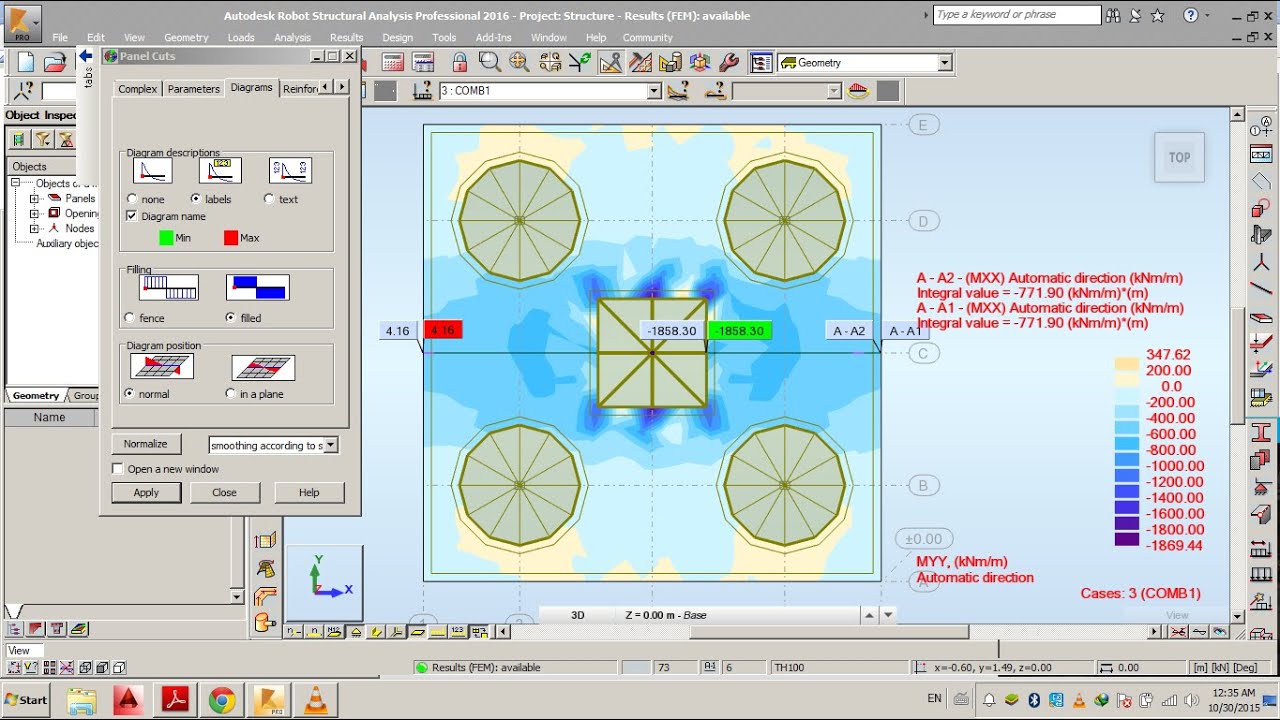Click the node Y-shaped icon in right toolbar
This screenshot has height=720, width=1280.
click(1261, 264)
